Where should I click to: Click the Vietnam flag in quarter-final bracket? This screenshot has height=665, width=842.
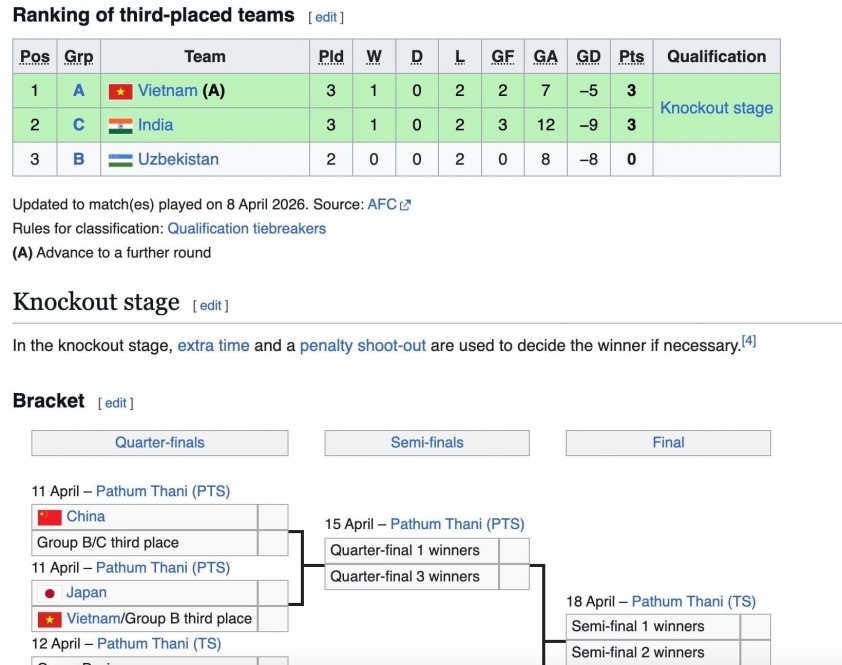[49, 619]
